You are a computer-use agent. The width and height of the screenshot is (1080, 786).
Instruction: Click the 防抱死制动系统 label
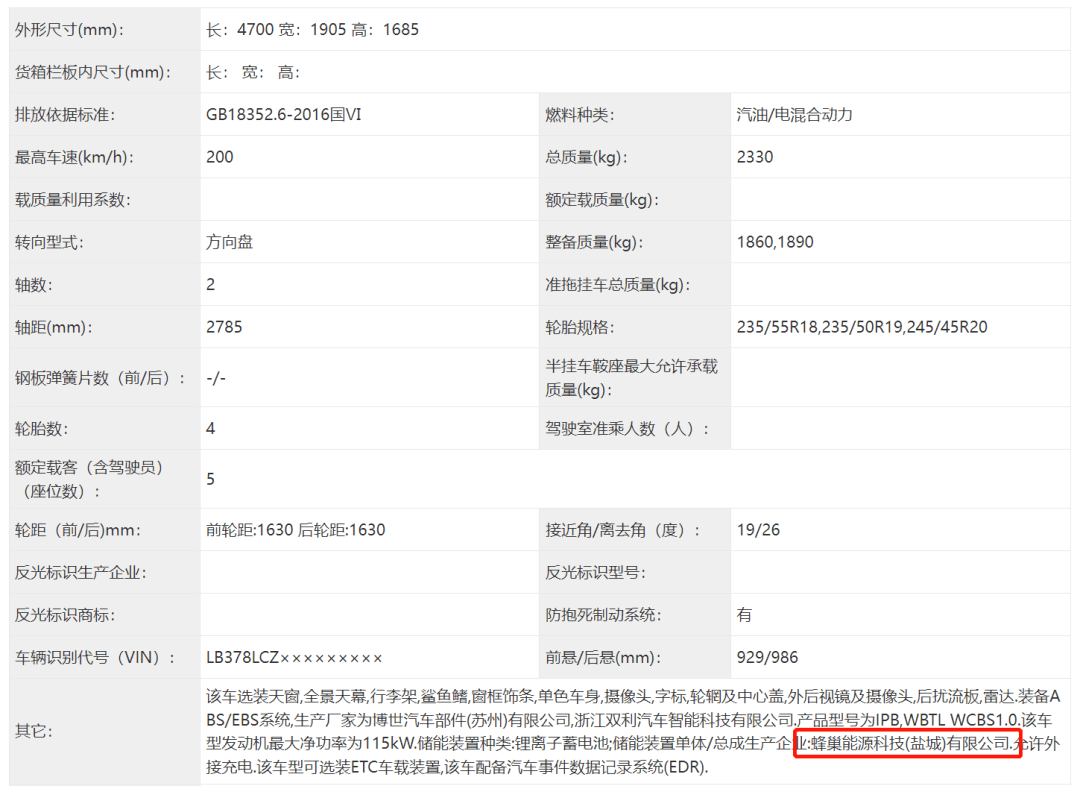click(x=603, y=615)
